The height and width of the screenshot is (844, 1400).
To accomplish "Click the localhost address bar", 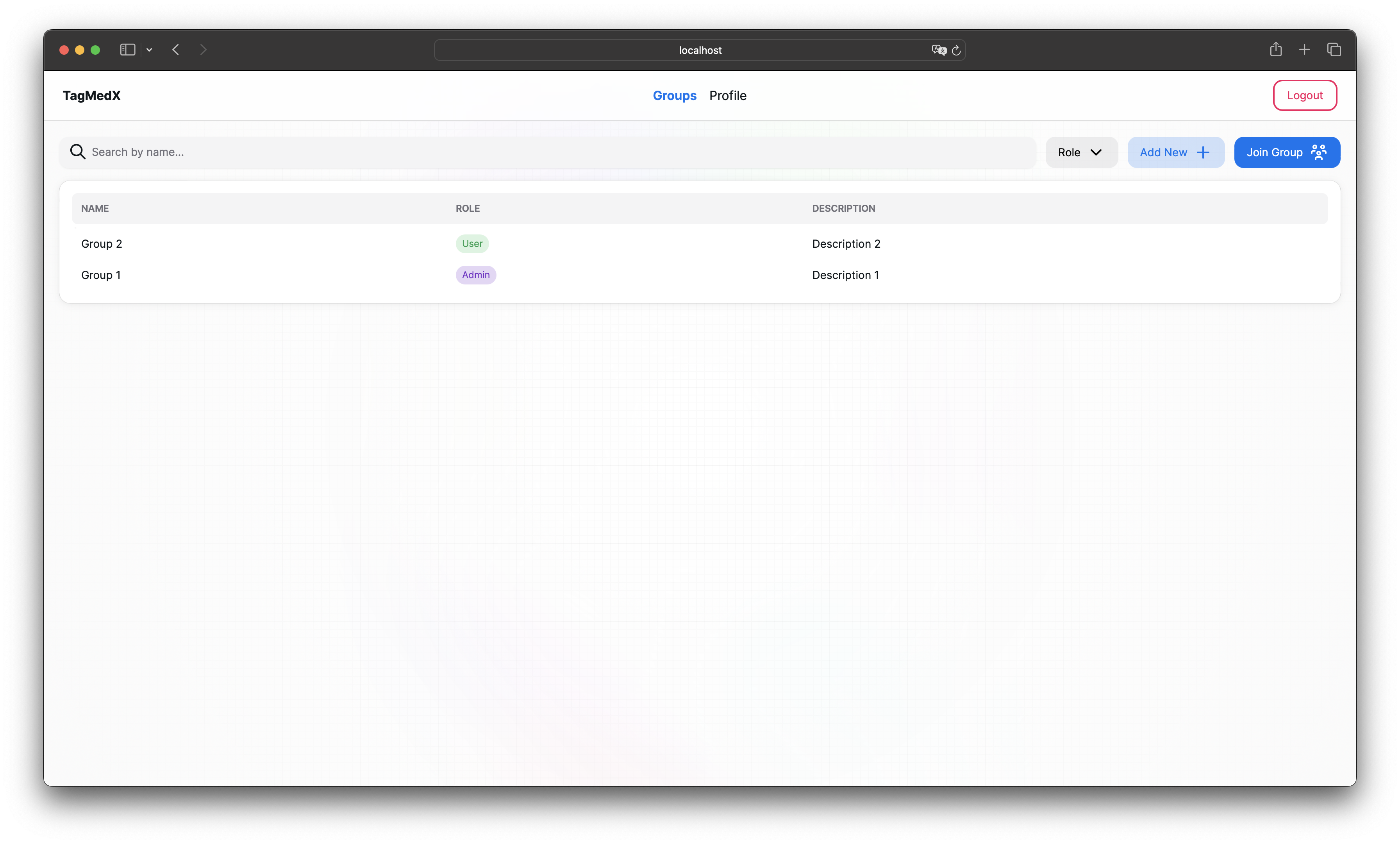I will click(x=700, y=50).
